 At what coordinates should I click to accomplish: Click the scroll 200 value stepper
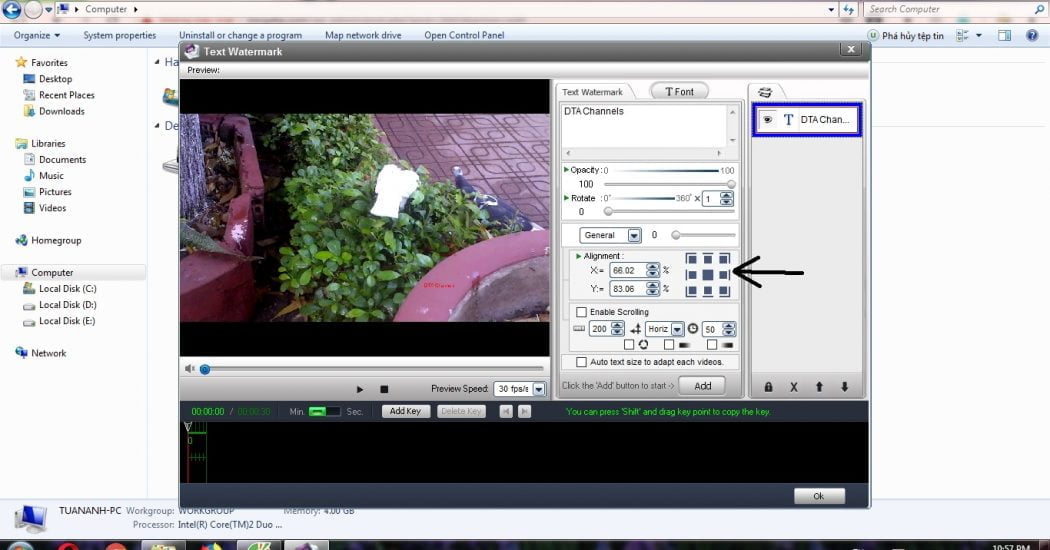click(x=617, y=329)
